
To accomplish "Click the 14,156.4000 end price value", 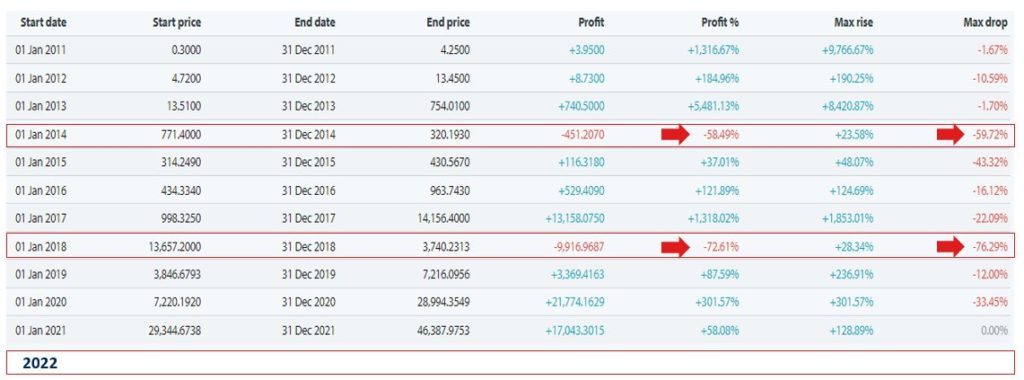I will tap(441, 219).
